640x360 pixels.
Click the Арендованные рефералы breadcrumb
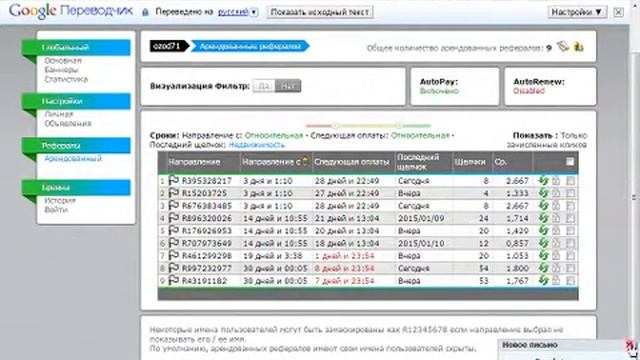[250, 46]
